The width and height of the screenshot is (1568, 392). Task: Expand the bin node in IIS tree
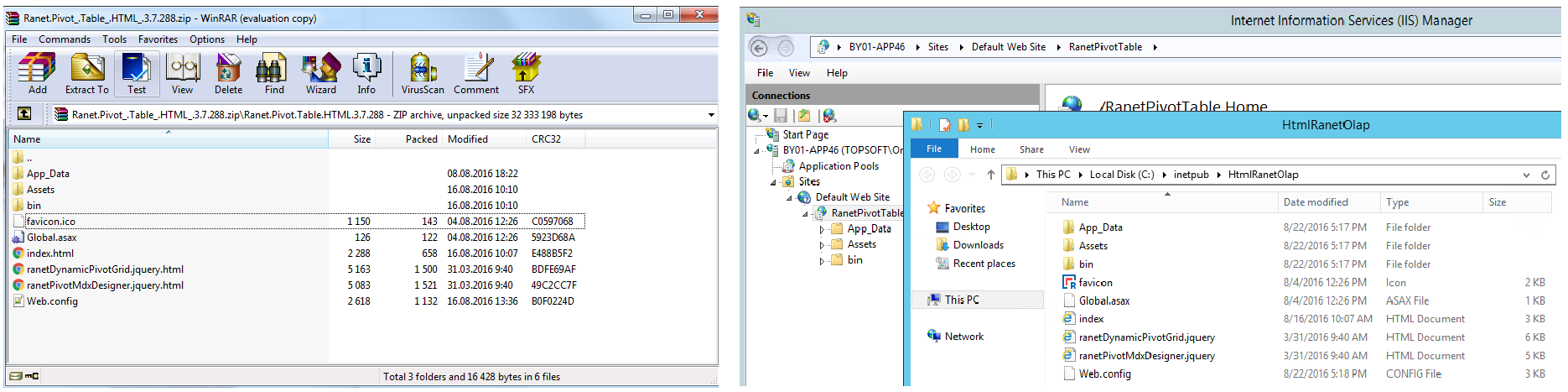(822, 261)
